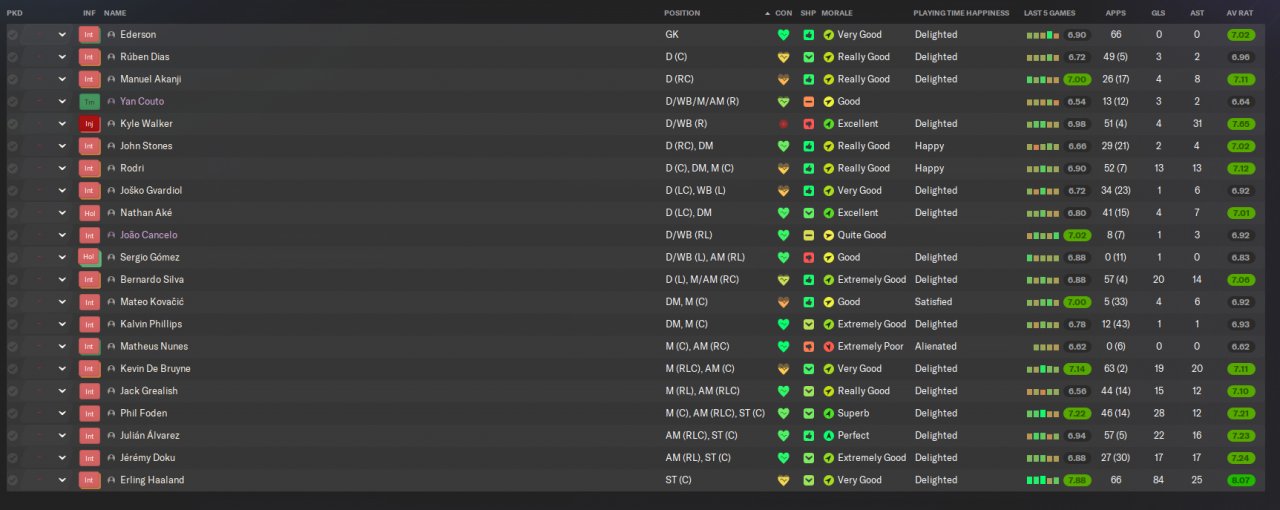
Task: Click Kyle Walker's red Inj badge
Action: [x=90, y=124]
